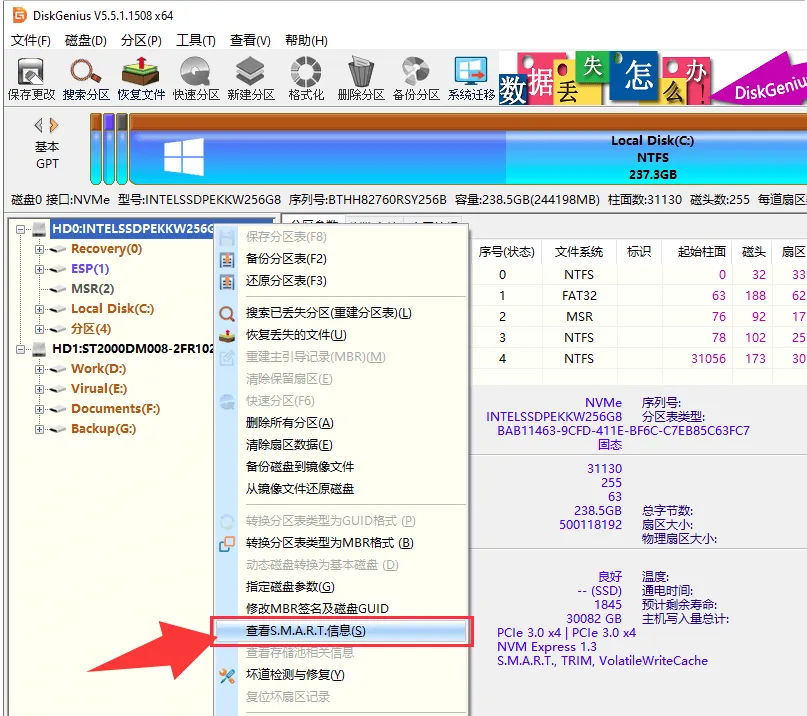807x716 pixels.
Task: Click the 序号(状态) column header
Action: pyautogui.click(x=506, y=252)
